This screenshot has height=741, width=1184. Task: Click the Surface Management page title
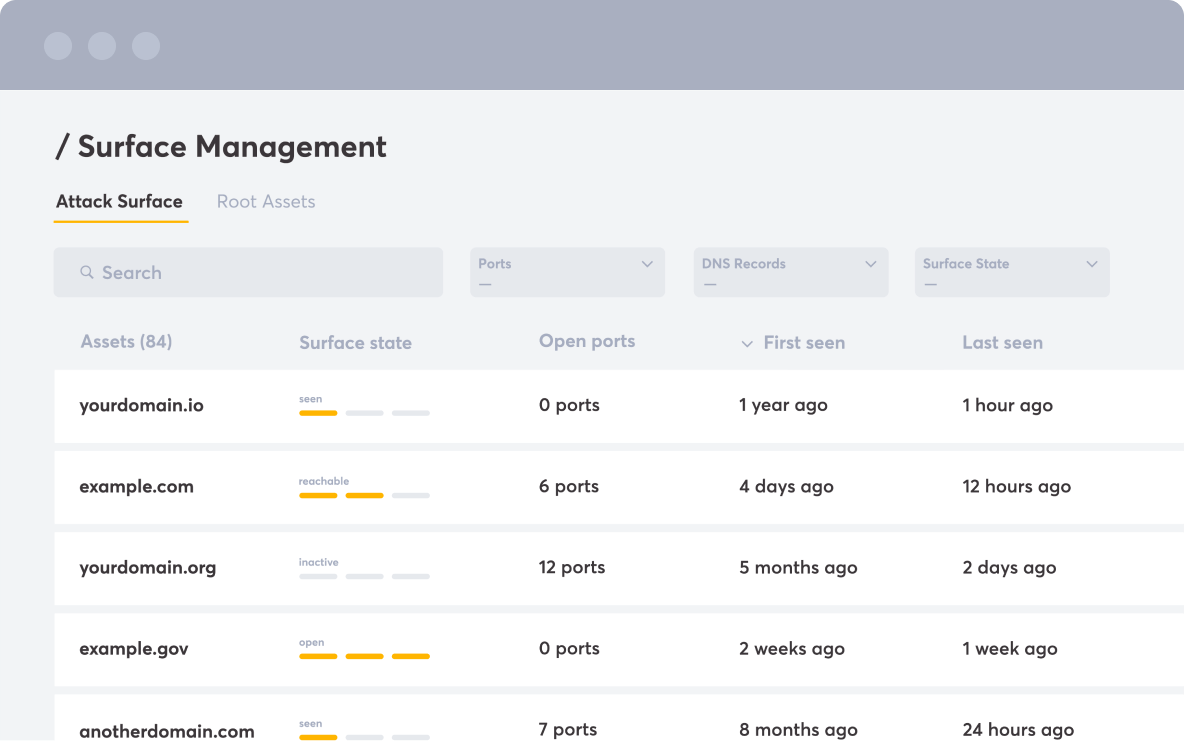[221, 147]
